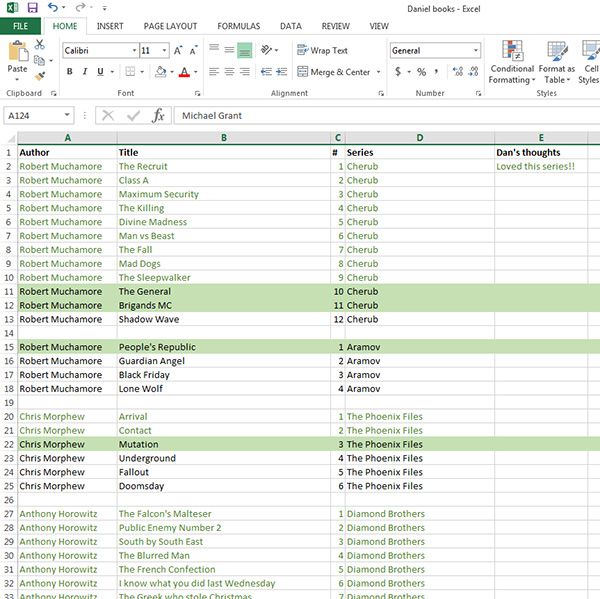Open Format as Table gallery
The image size is (600, 599).
[x=557, y=62]
